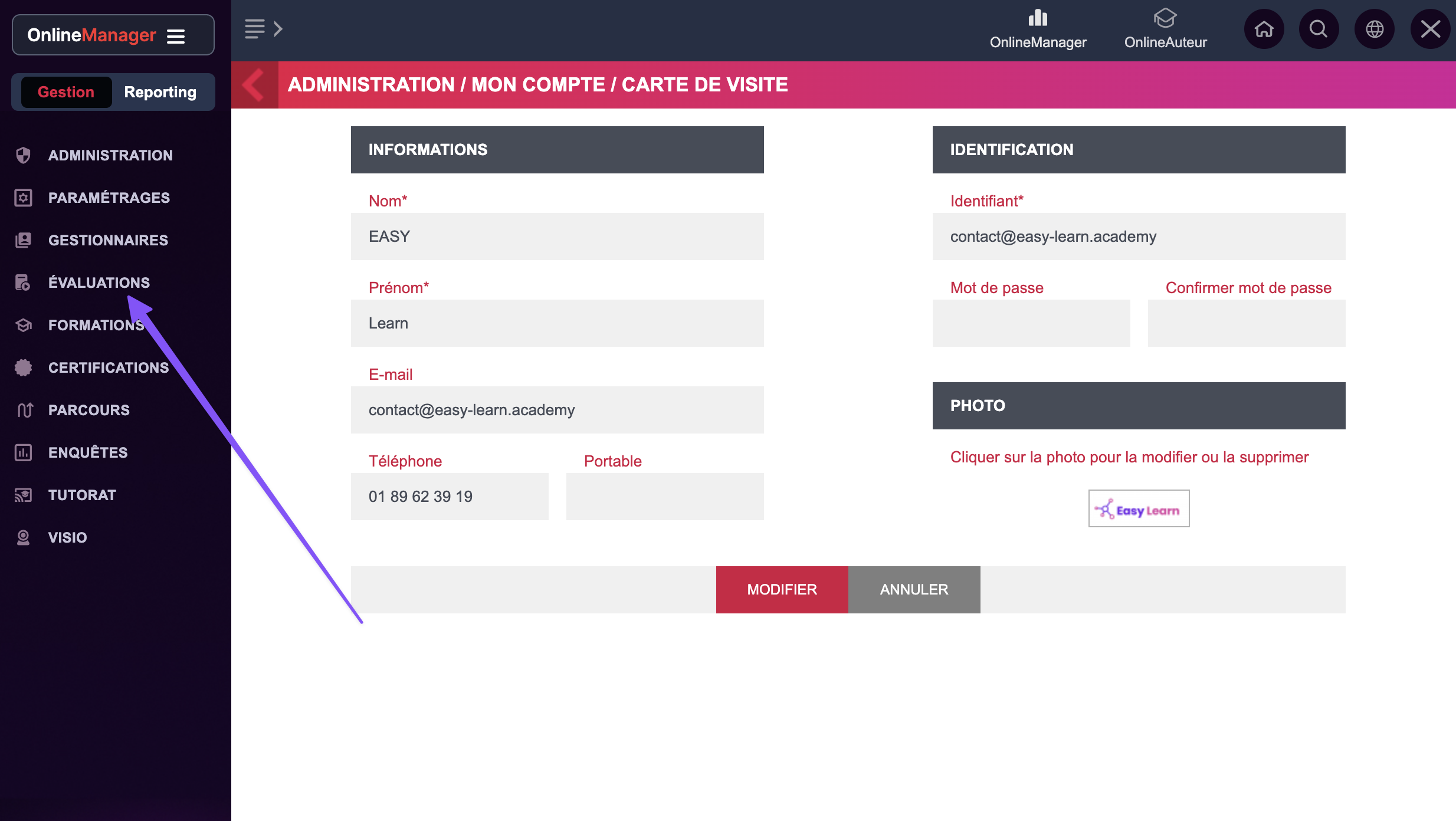Click the Certifications badge icon
This screenshot has width=1456, height=821.
[x=23, y=367]
